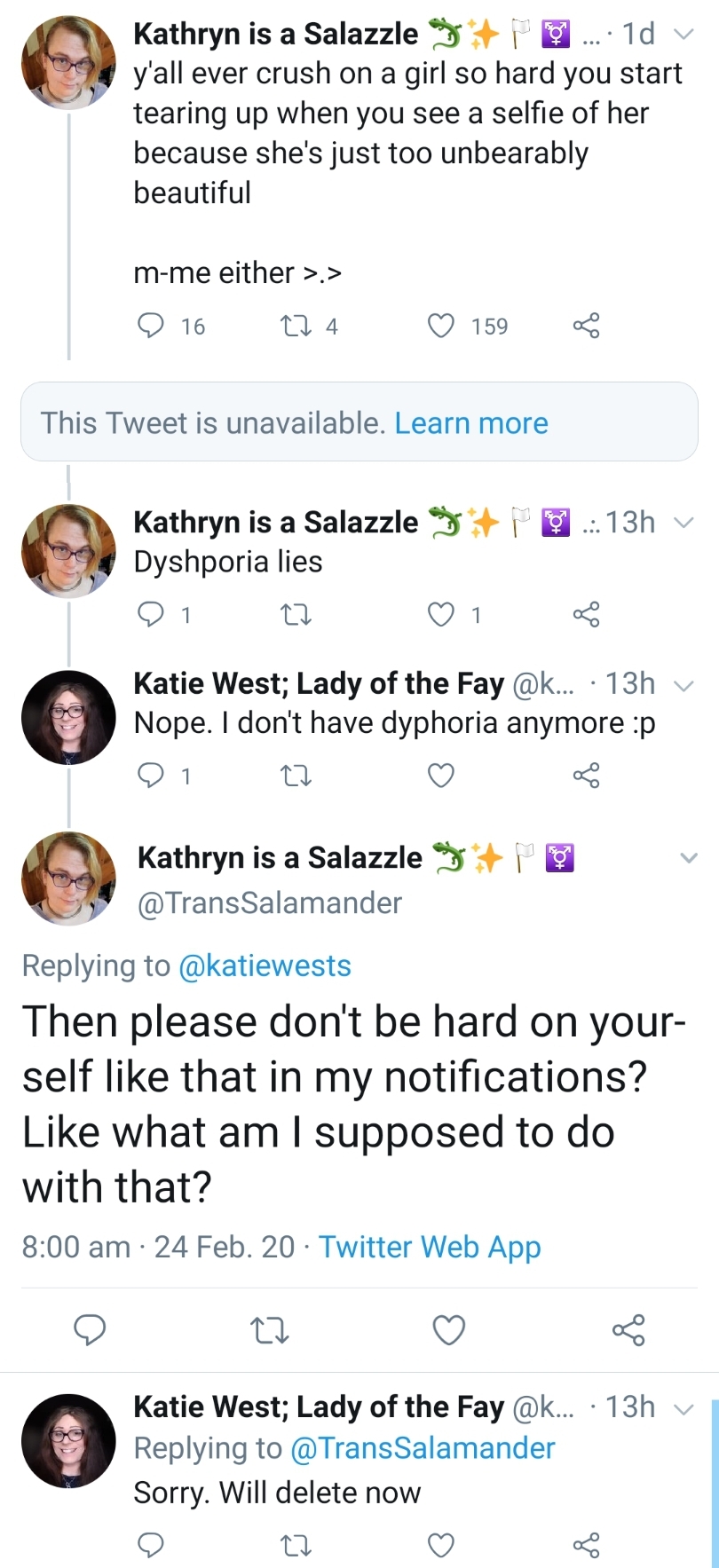Reply to Katie West's 'Nope' tweet
719x1568 pixels.
pyautogui.click(x=151, y=776)
